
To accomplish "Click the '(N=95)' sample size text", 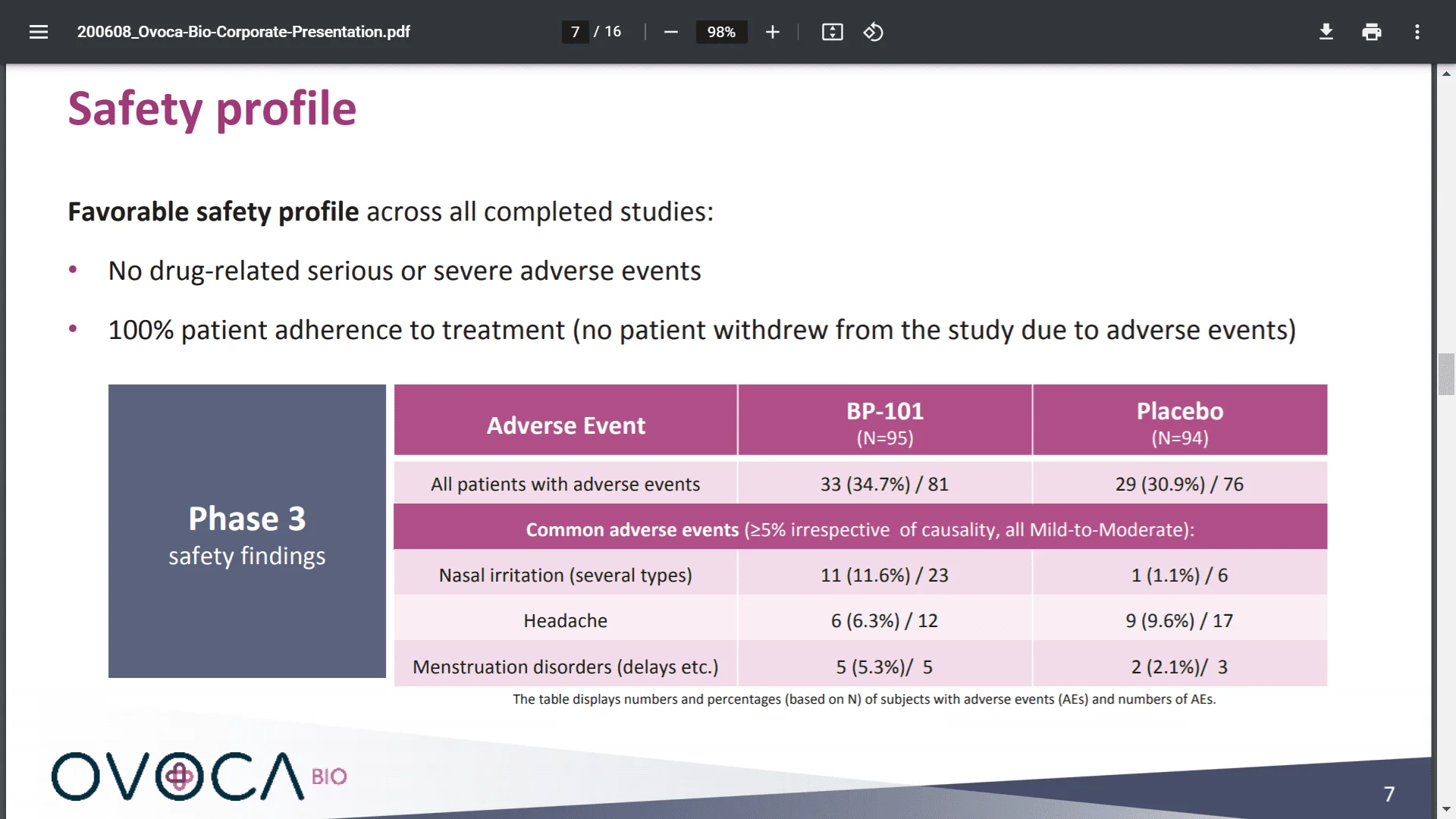I will coord(885,438).
